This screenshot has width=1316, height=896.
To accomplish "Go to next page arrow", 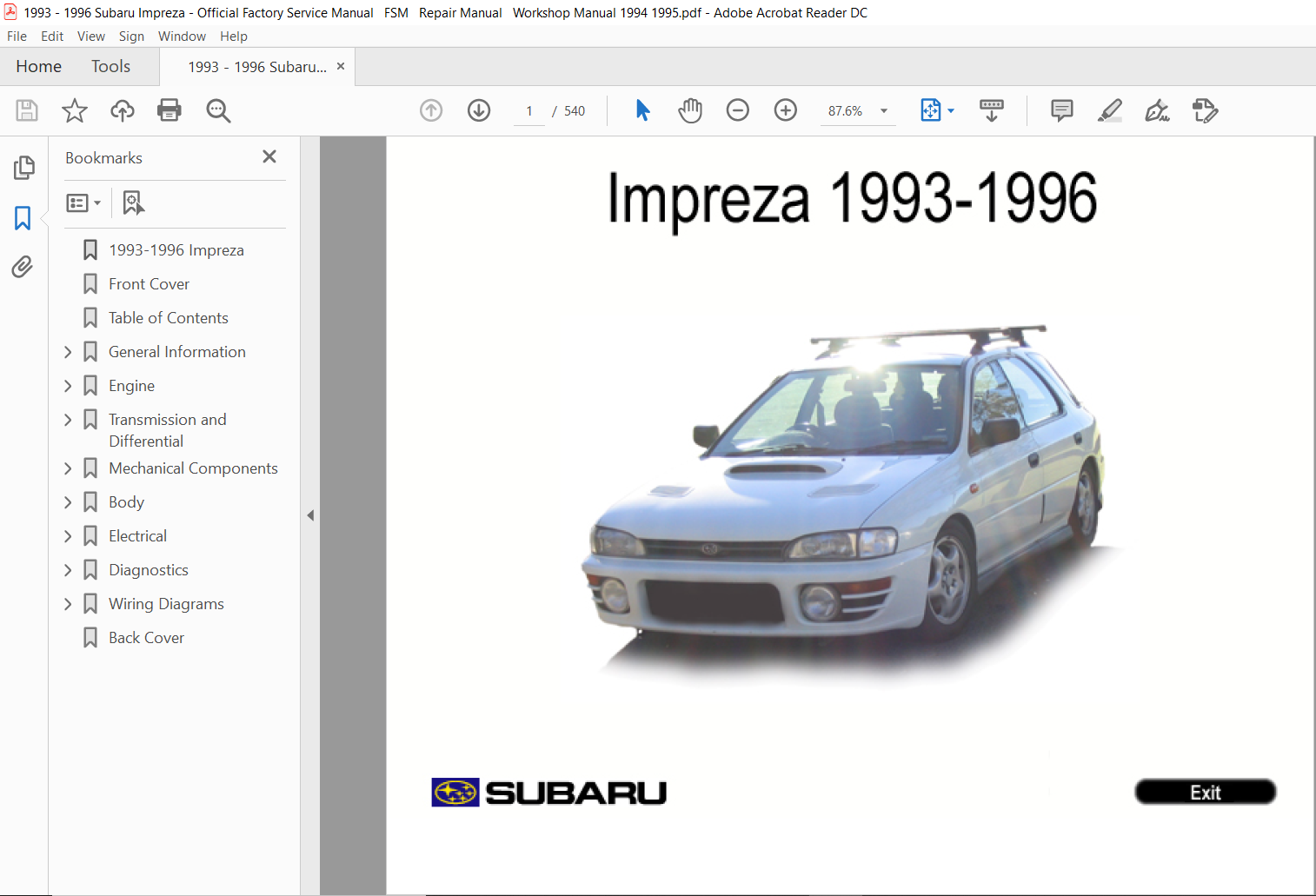I will pyautogui.click(x=479, y=110).
